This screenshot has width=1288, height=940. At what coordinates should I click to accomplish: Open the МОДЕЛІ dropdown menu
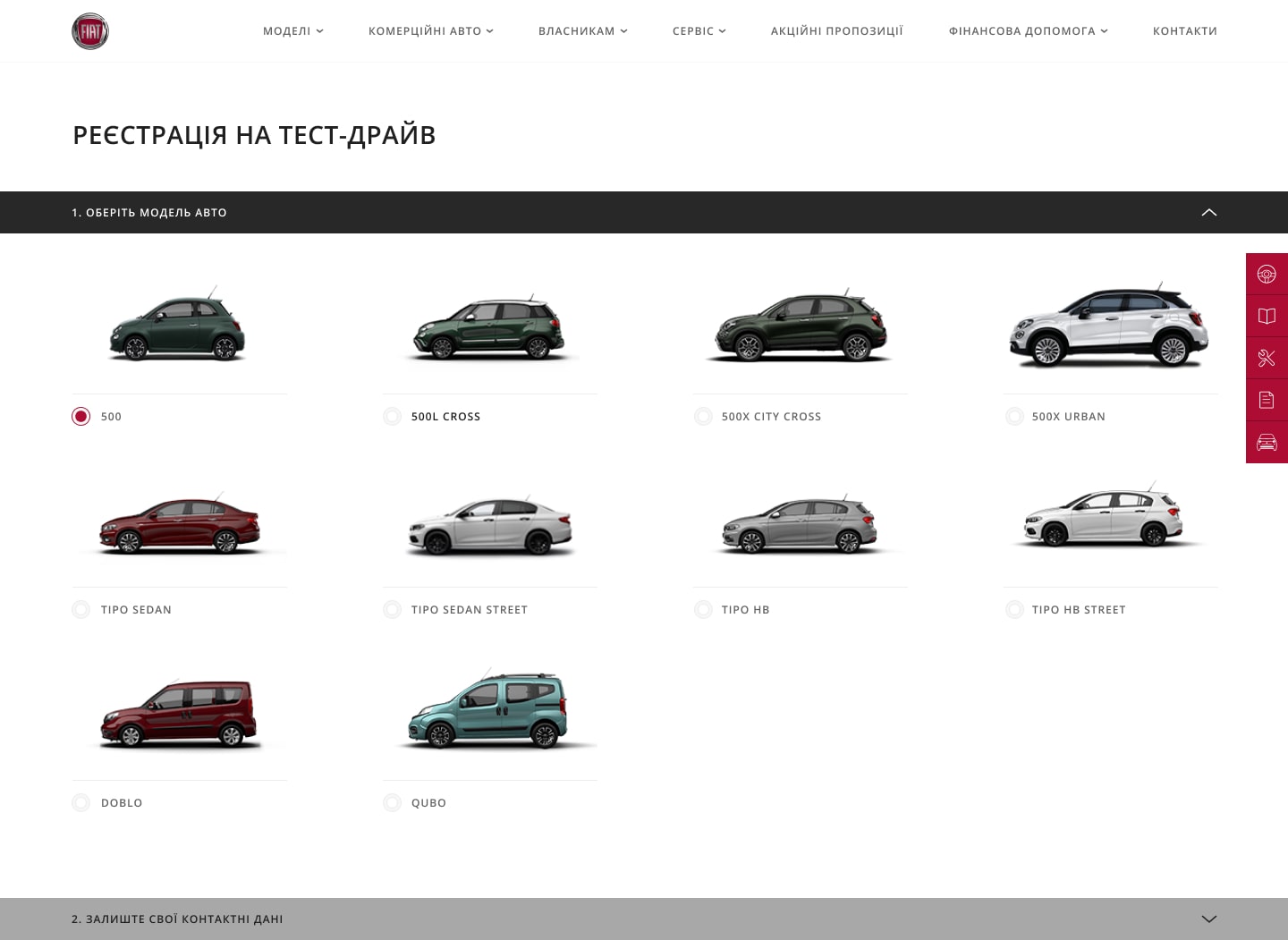[x=293, y=31]
